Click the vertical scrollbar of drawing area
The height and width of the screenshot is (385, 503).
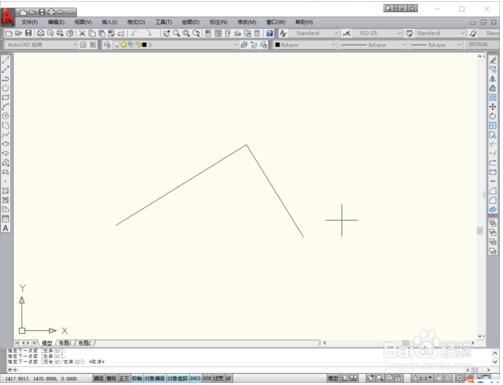(480, 197)
